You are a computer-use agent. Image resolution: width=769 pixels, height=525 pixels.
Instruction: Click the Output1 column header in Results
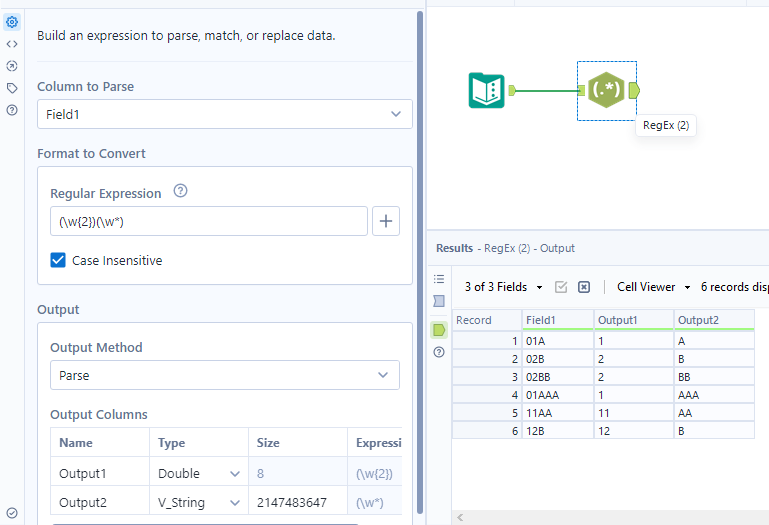[634, 320]
